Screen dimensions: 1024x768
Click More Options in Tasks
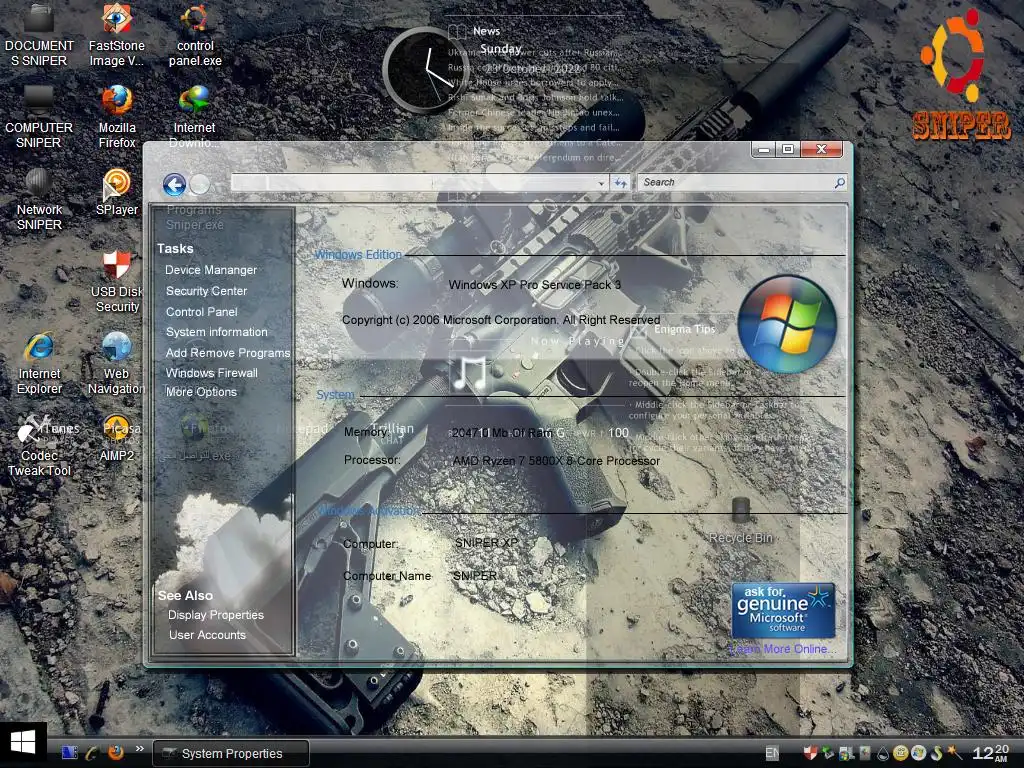point(201,392)
